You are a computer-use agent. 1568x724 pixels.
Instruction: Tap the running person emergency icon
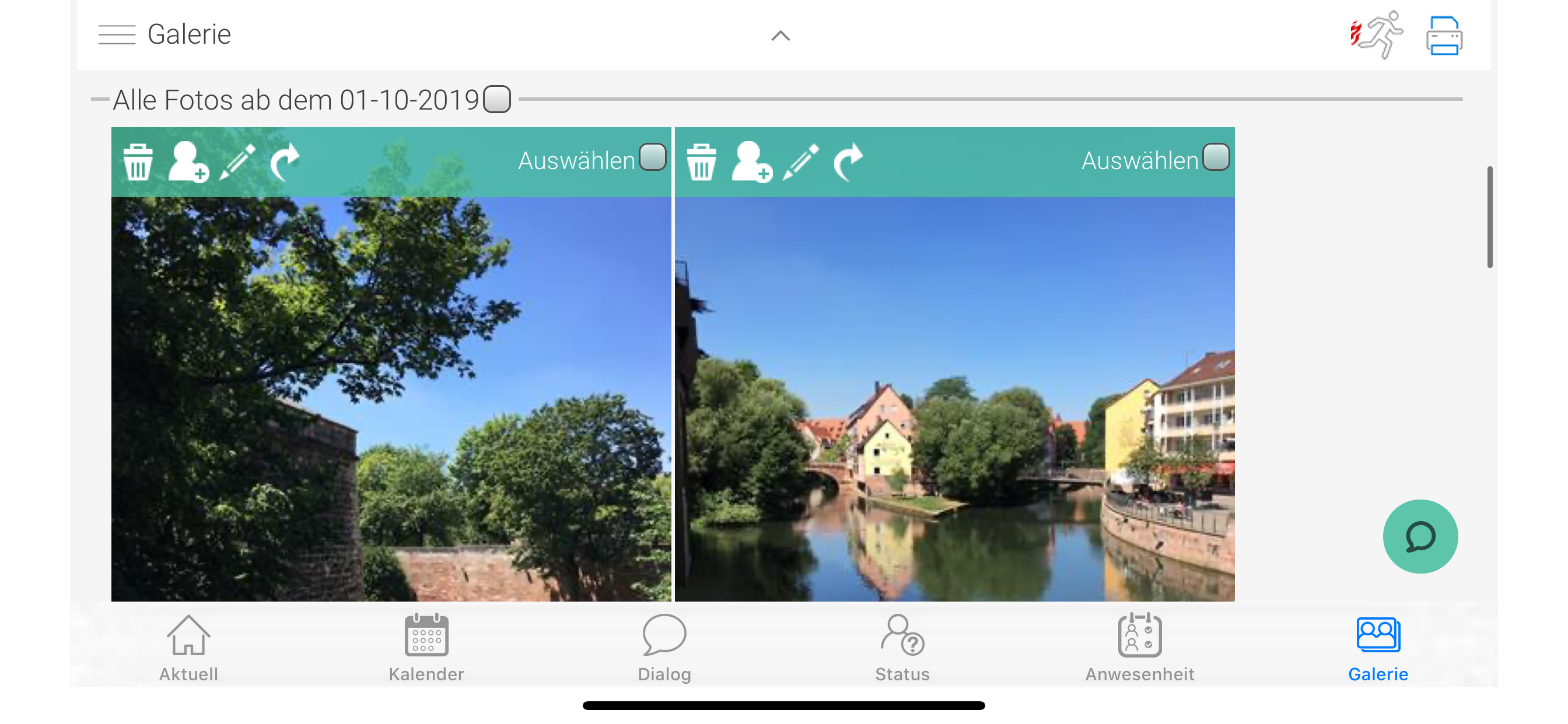tap(1377, 34)
